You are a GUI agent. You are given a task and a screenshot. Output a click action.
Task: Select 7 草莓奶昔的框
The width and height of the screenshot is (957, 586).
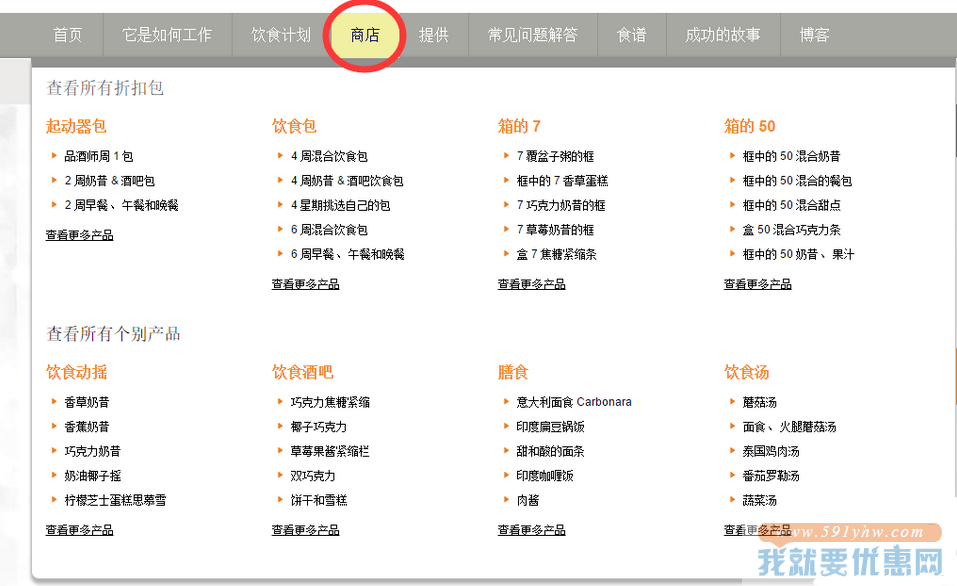pyautogui.click(x=555, y=230)
